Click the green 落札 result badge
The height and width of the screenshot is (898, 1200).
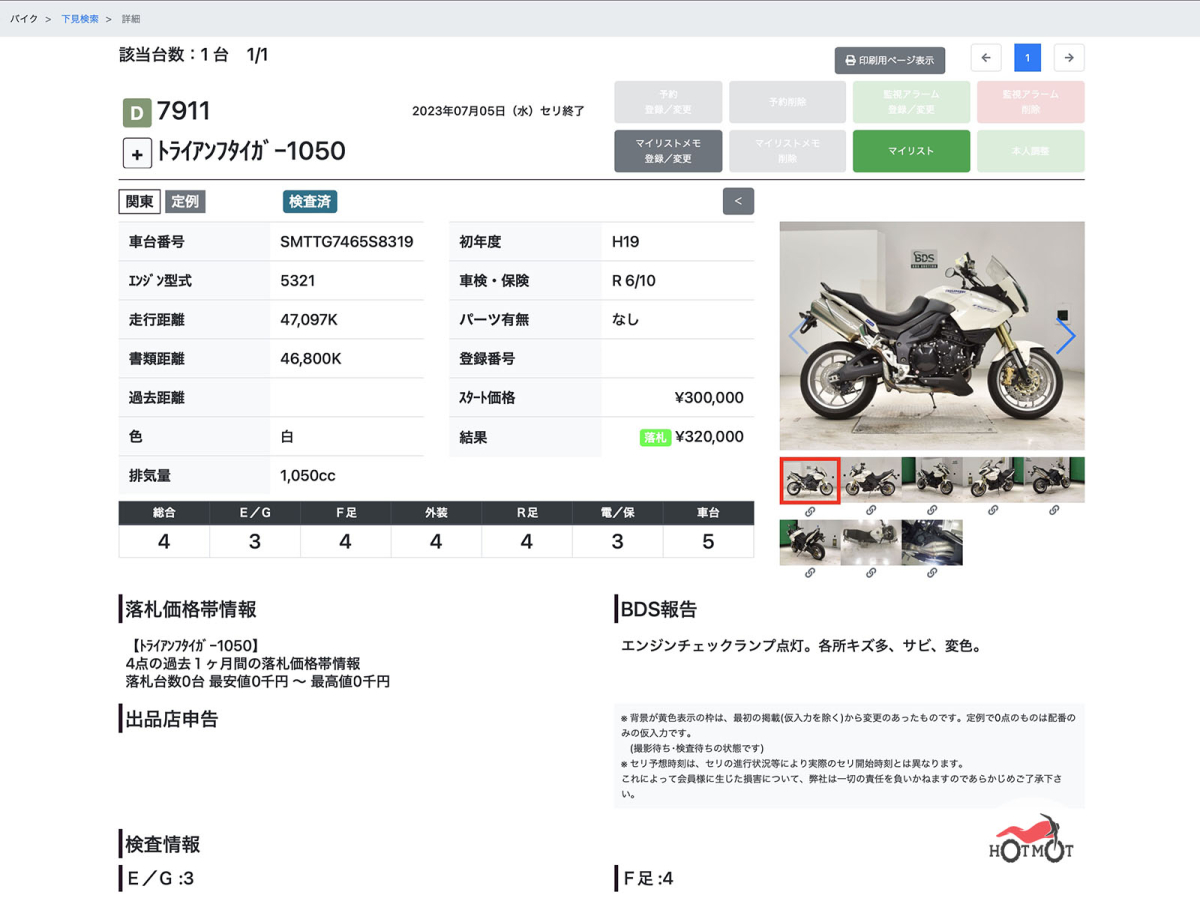[x=655, y=437]
